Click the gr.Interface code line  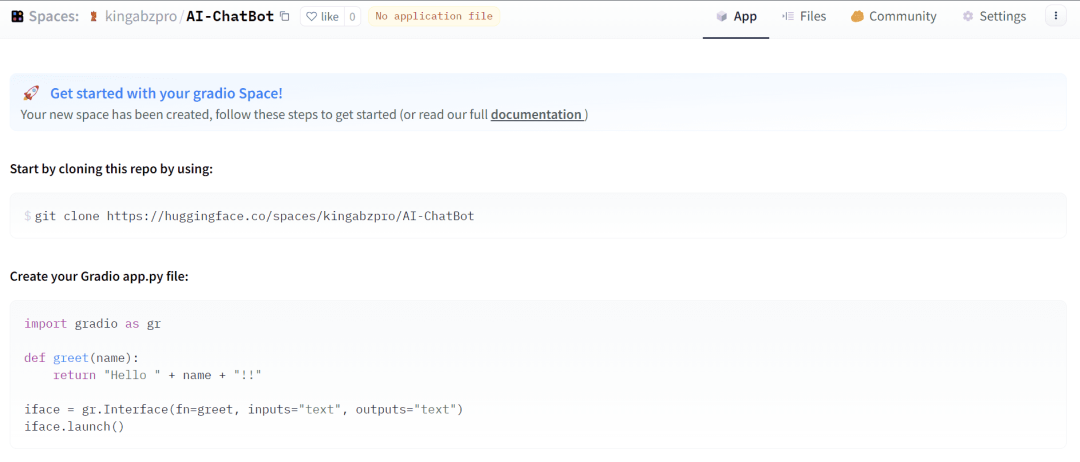pos(244,410)
